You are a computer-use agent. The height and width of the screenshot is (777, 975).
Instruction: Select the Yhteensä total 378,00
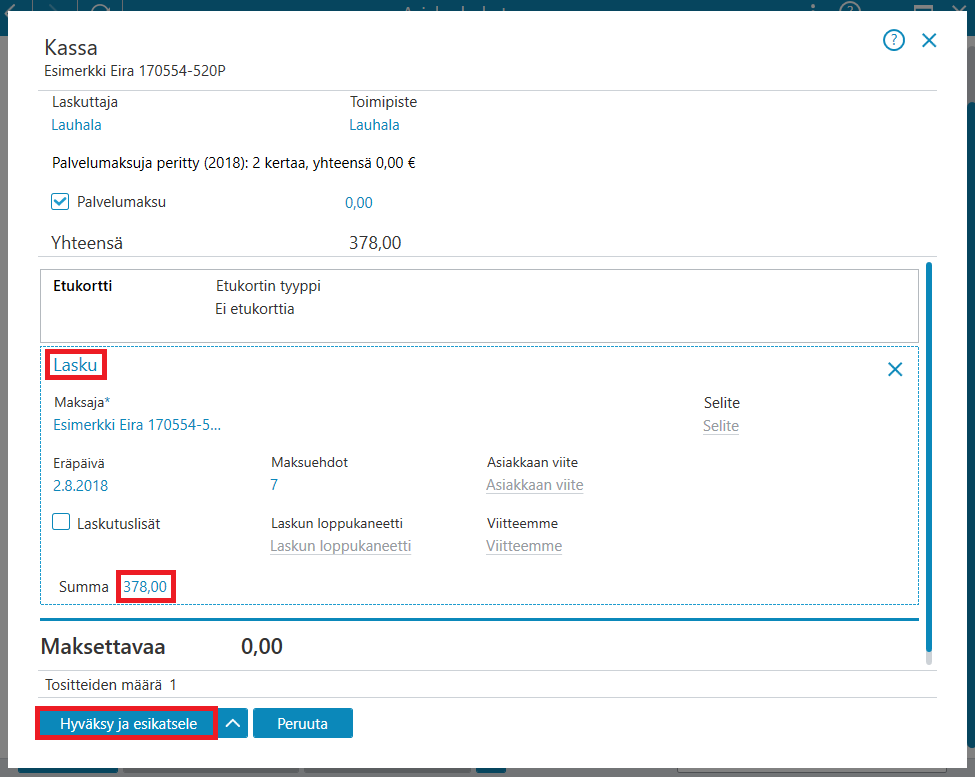[375, 242]
